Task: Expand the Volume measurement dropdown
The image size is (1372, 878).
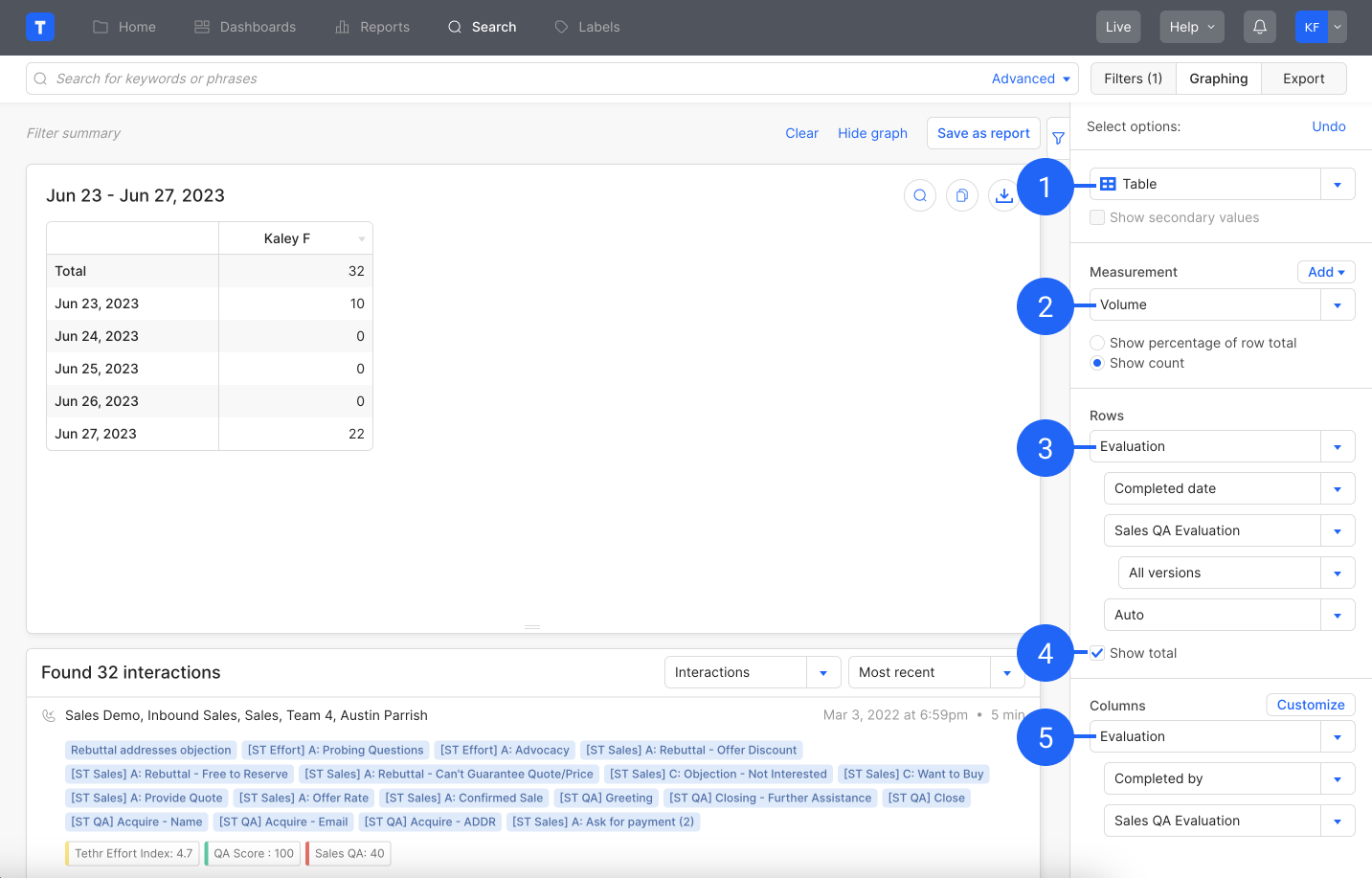Action: click(x=1337, y=304)
